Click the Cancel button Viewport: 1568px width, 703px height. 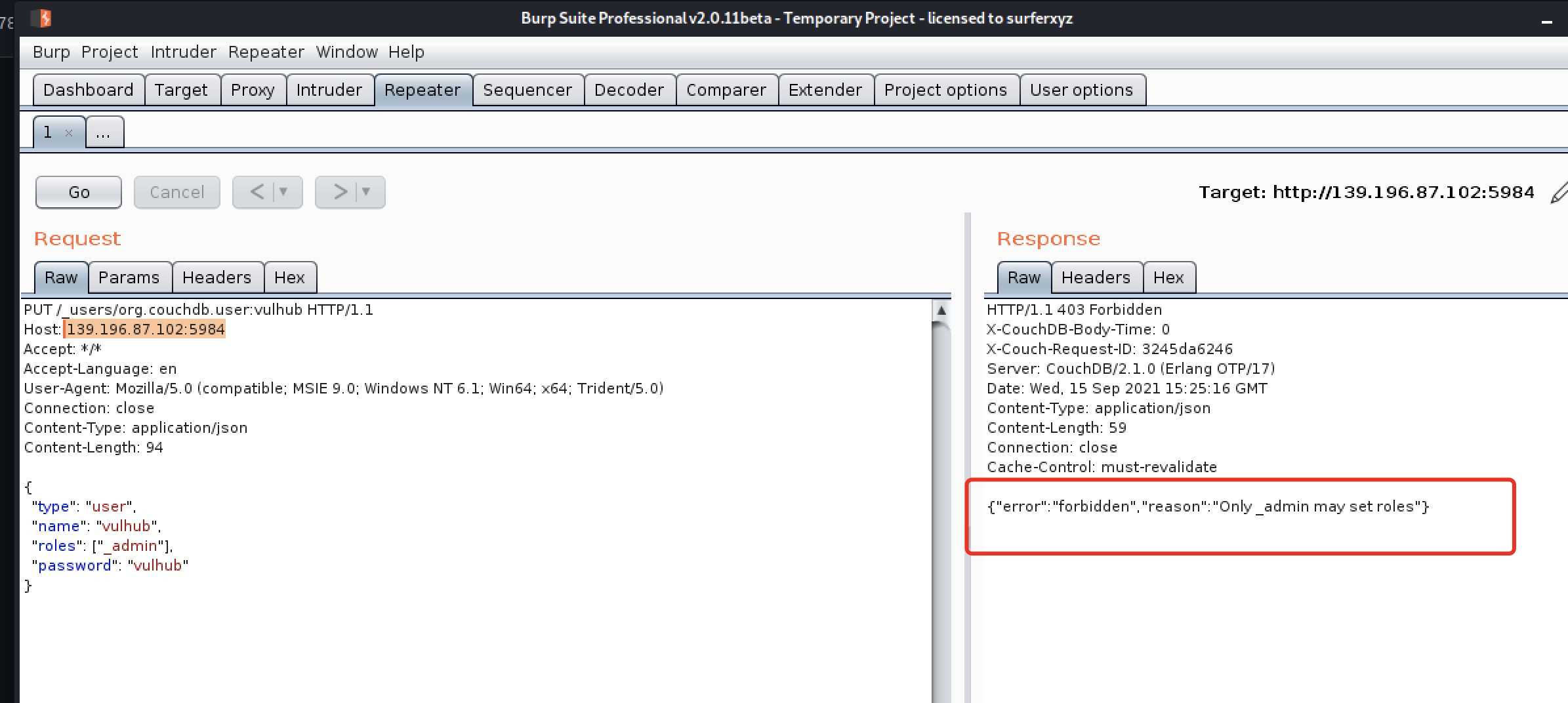point(177,192)
